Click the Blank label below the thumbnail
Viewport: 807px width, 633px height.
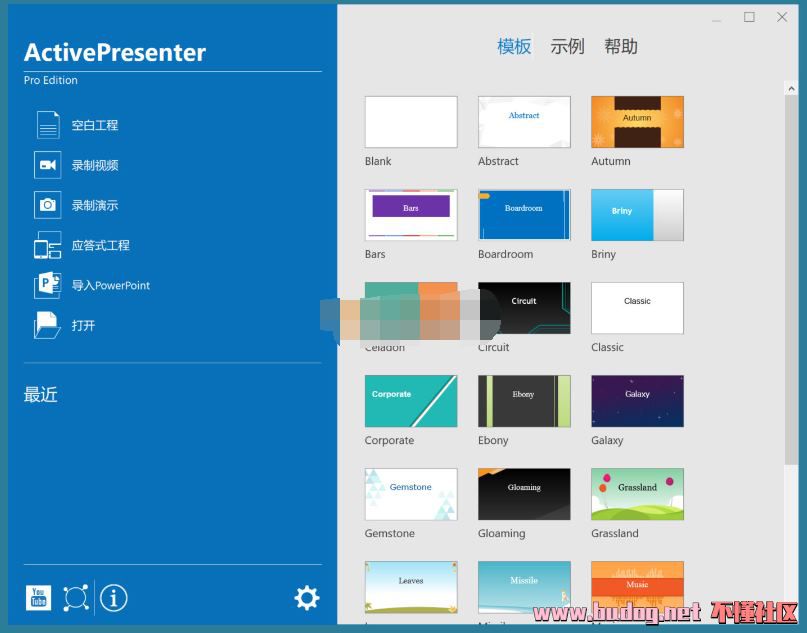(378, 161)
